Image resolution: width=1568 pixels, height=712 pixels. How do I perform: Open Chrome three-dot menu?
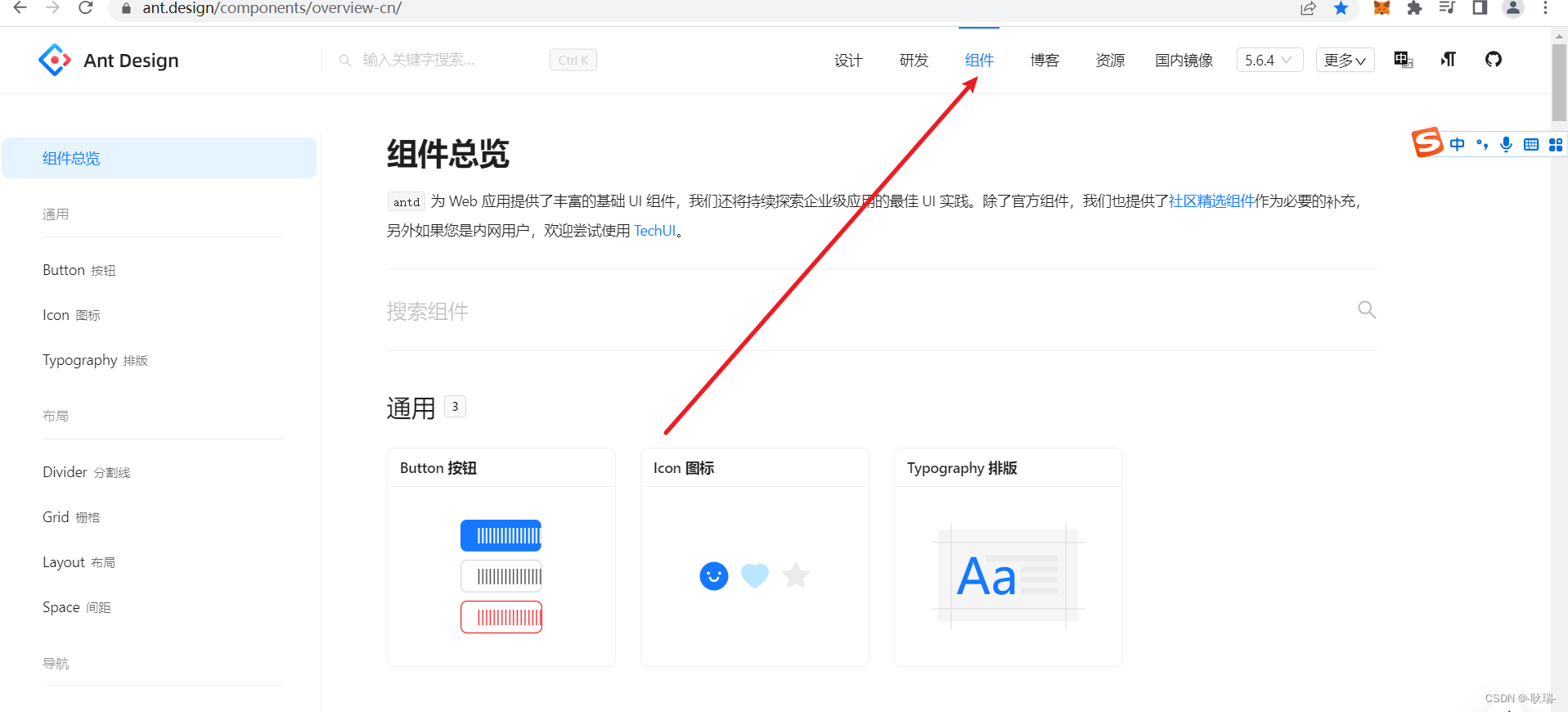[1545, 8]
